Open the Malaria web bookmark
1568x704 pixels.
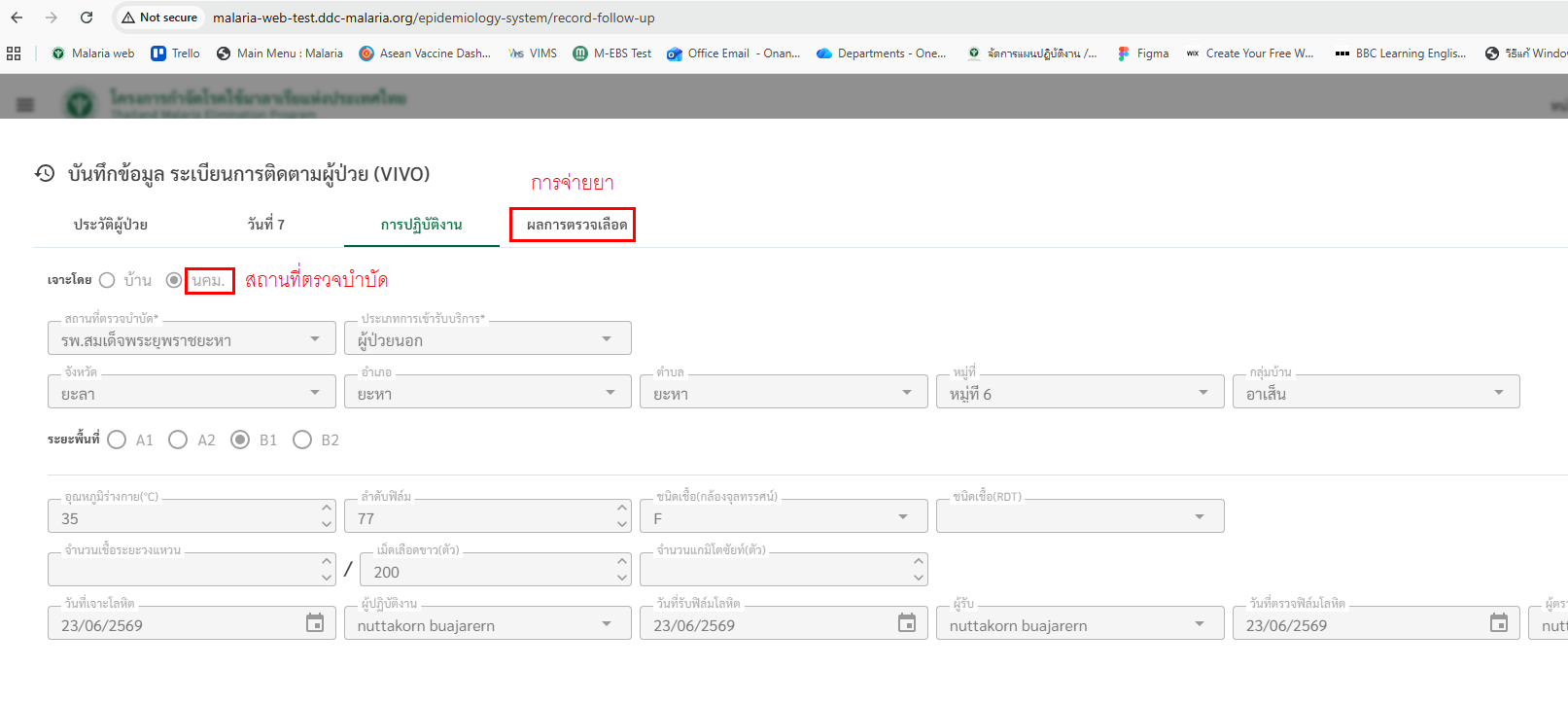click(93, 53)
